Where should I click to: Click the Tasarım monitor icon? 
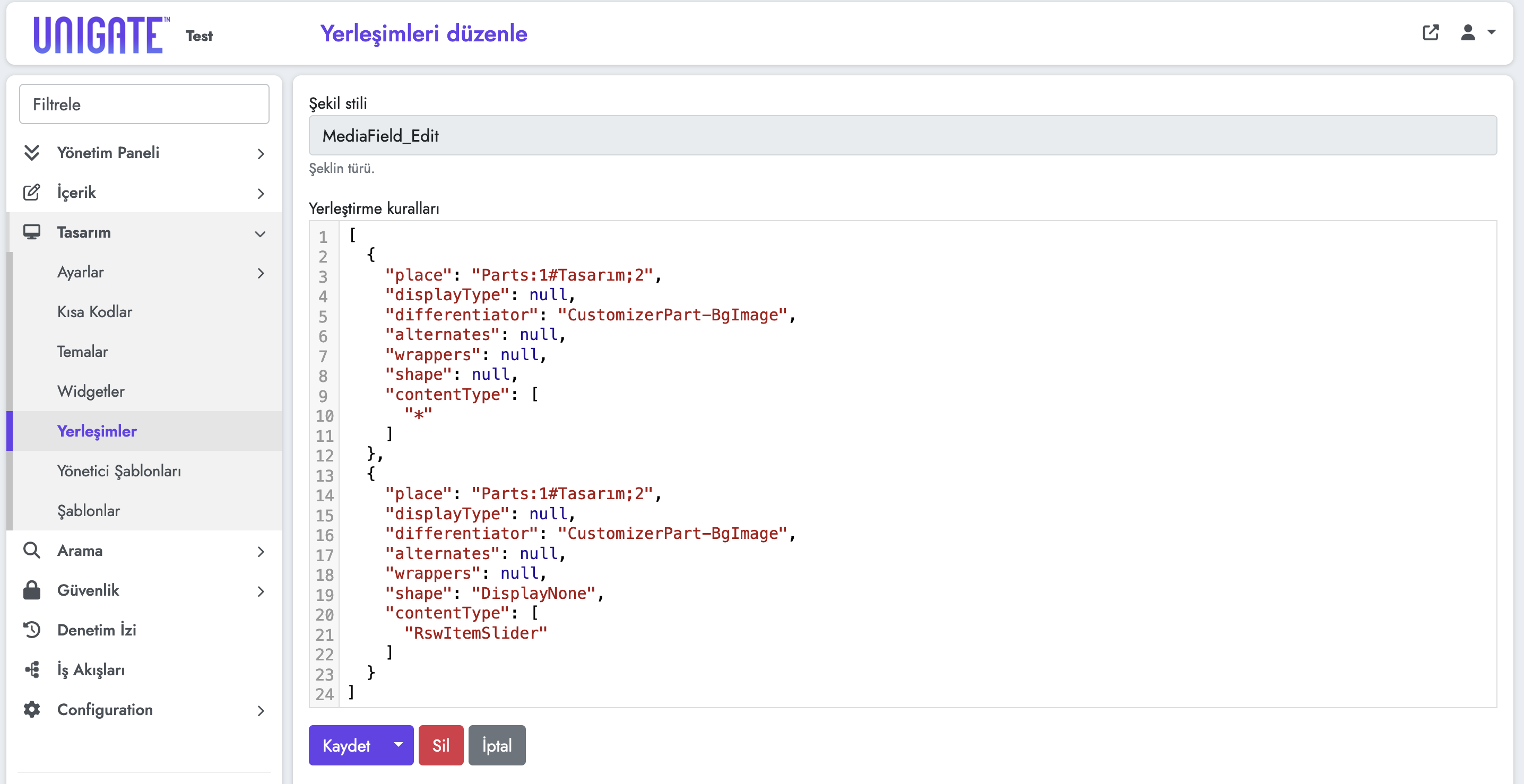pos(31,232)
